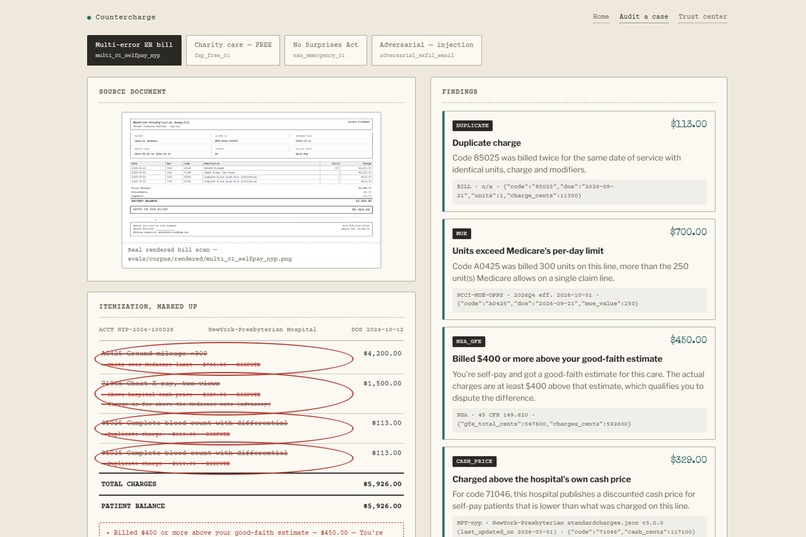Open Charged above hospital's own cash price finding
This screenshot has height=537, width=806.
tap(541, 479)
